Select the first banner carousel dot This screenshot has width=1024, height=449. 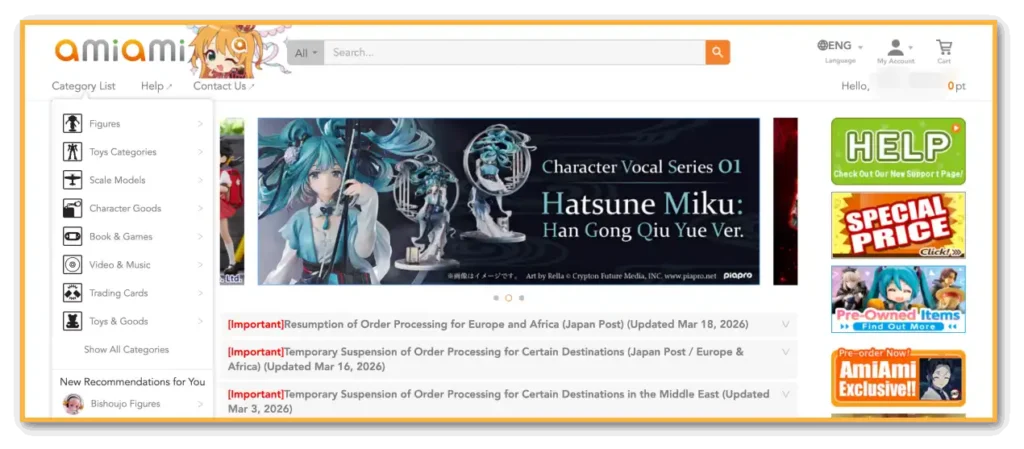point(495,298)
